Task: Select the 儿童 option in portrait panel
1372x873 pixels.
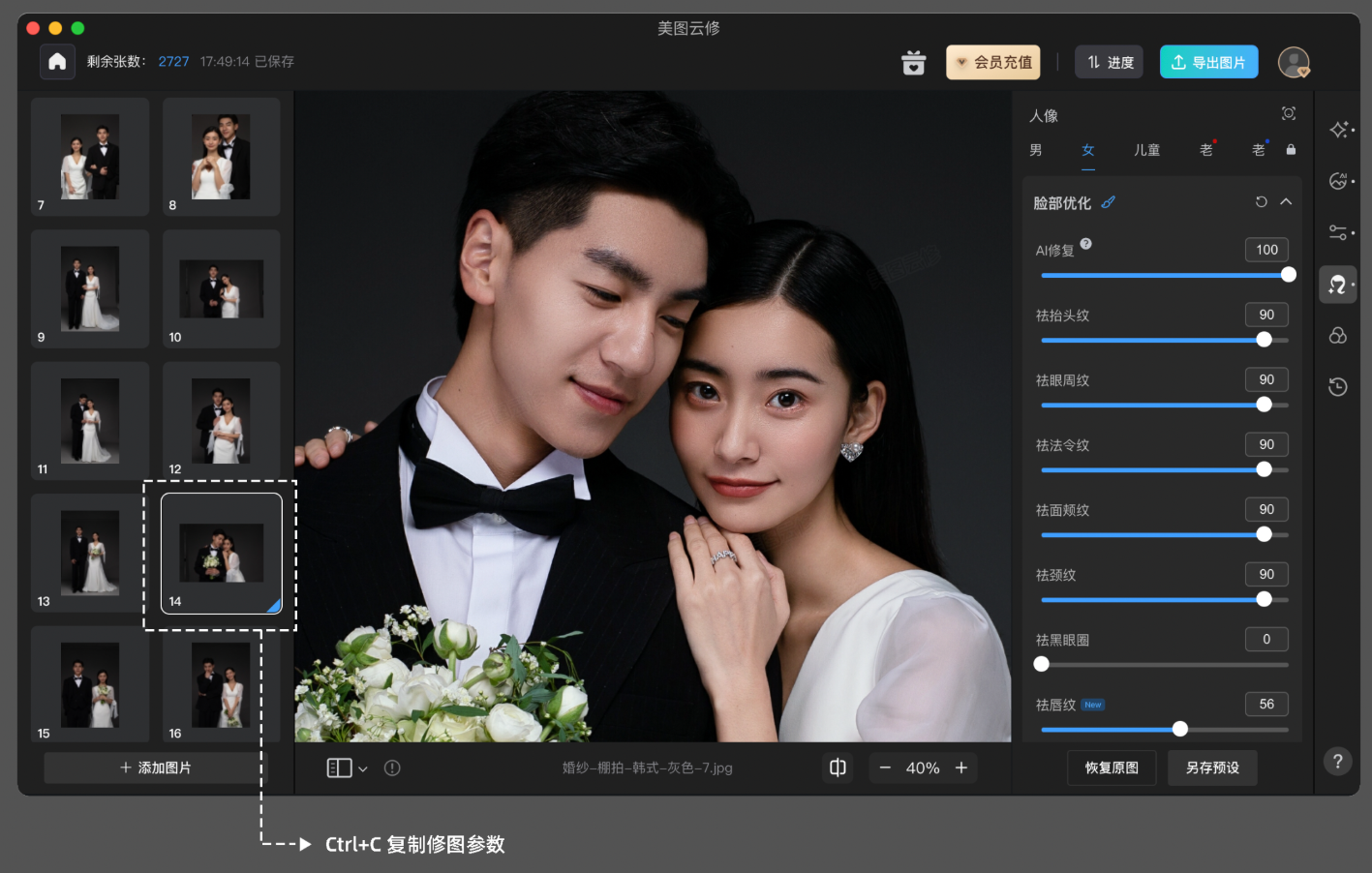Action: click(x=1146, y=150)
